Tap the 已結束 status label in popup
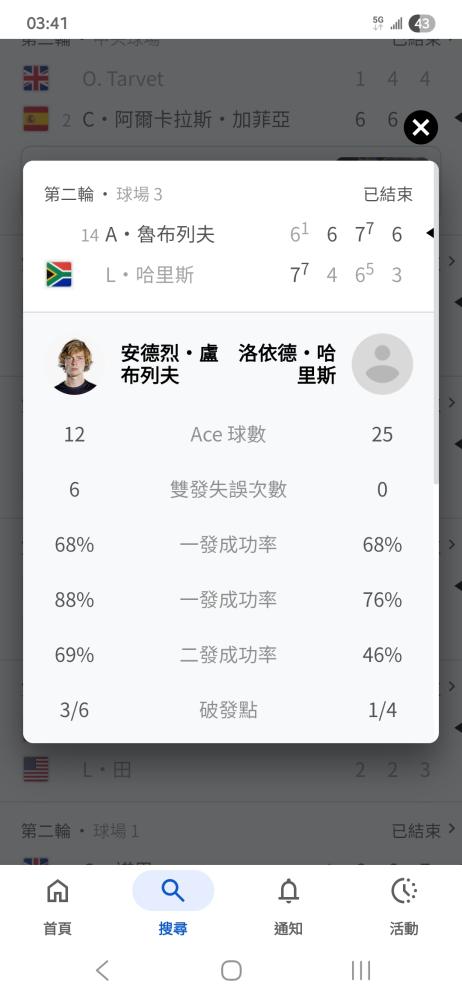 [388, 195]
